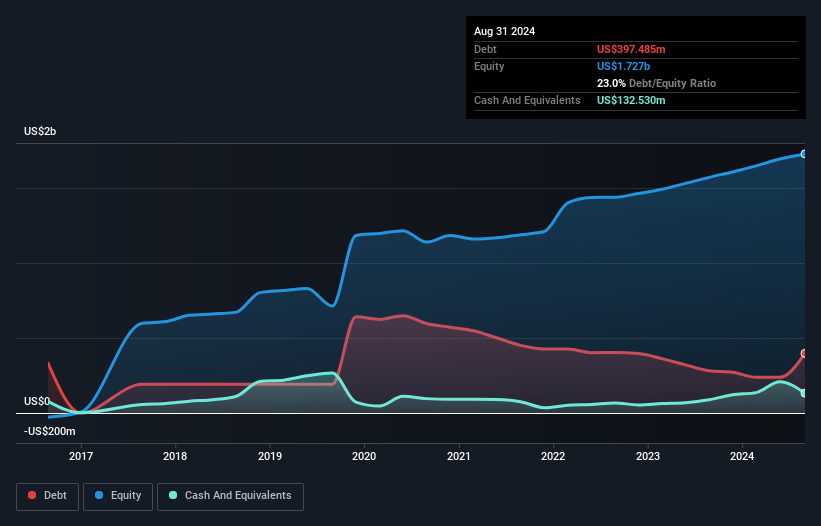Click the 2021 x-axis label
Screen dimensions: 821x526
(459, 456)
